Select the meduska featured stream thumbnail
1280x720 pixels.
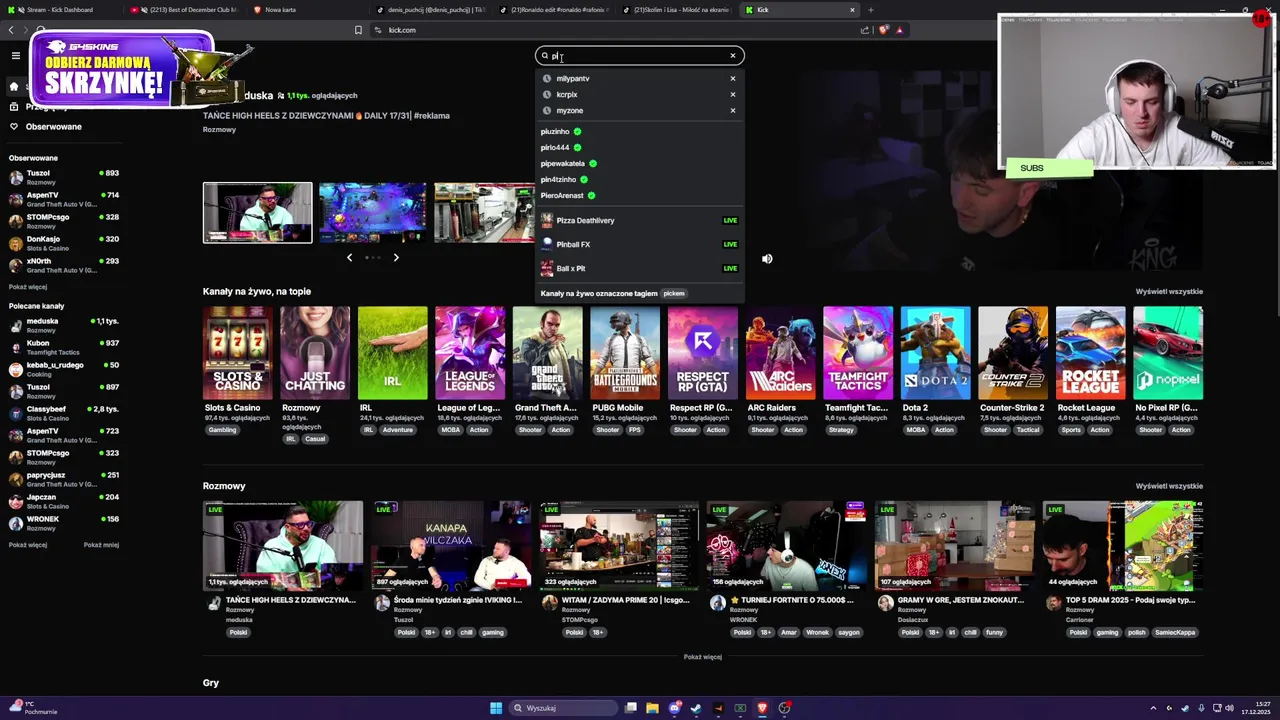tap(258, 212)
